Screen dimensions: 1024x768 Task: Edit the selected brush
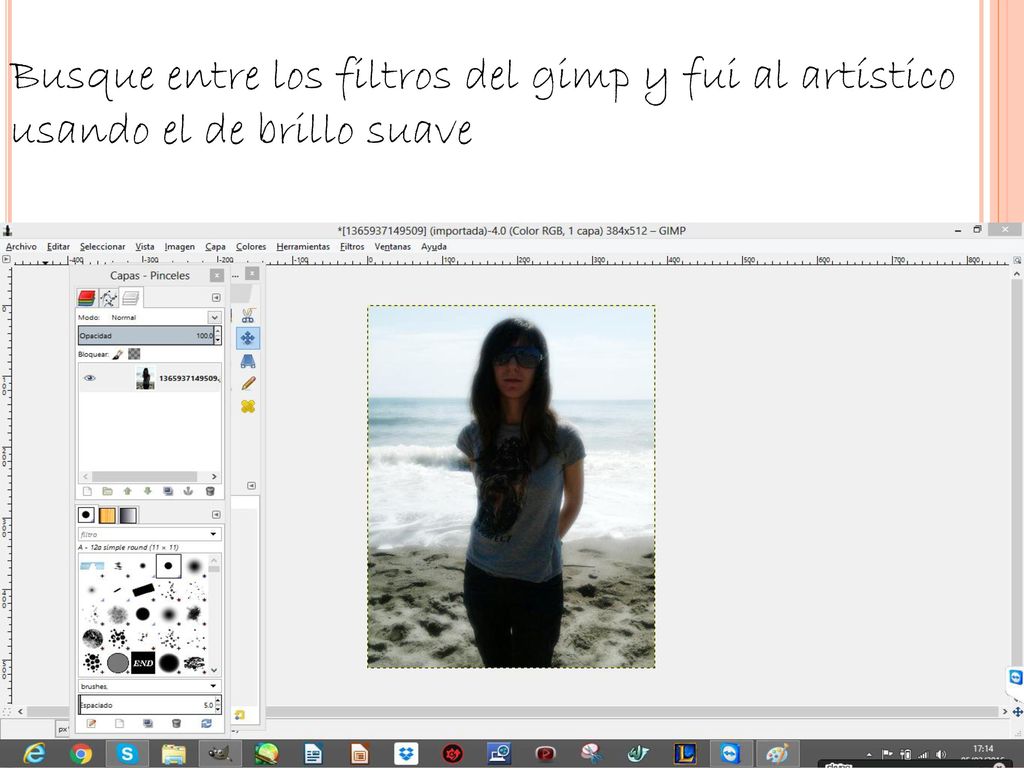91,724
